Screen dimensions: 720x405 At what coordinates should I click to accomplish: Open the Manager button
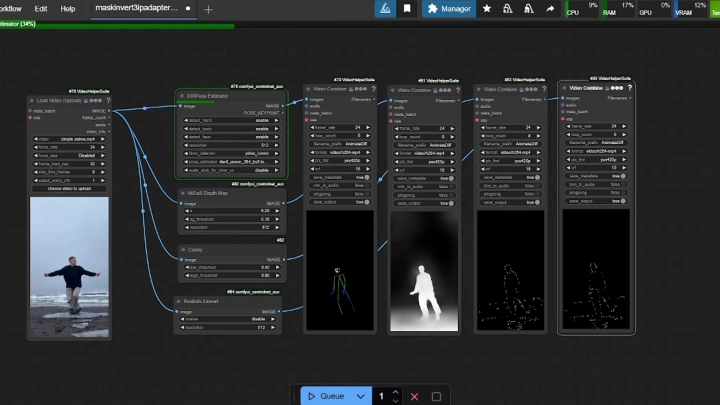click(449, 9)
